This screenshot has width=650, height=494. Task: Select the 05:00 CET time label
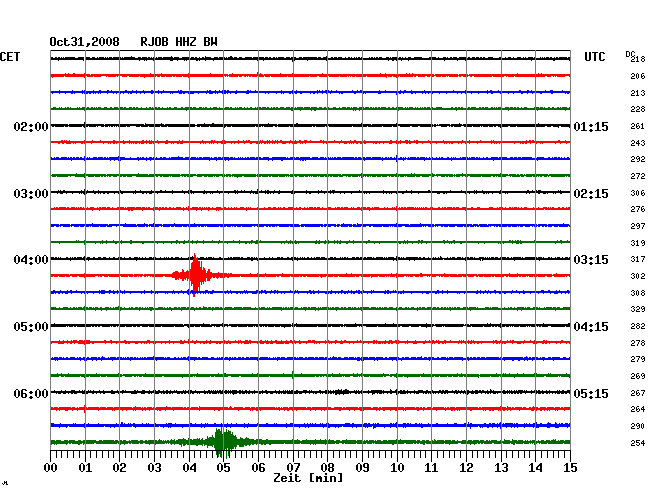pos(31,327)
